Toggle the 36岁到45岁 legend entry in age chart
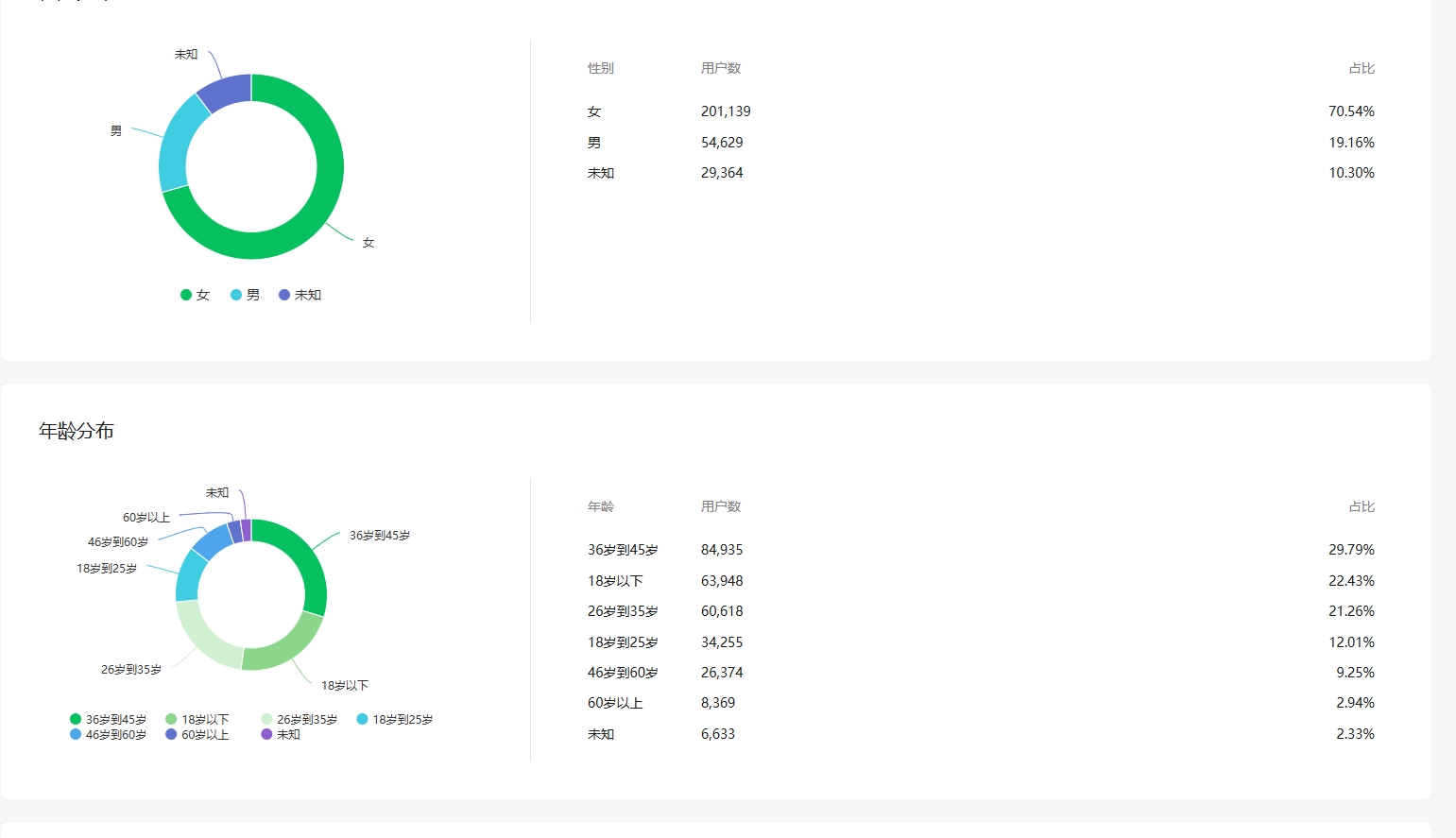 [x=109, y=720]
